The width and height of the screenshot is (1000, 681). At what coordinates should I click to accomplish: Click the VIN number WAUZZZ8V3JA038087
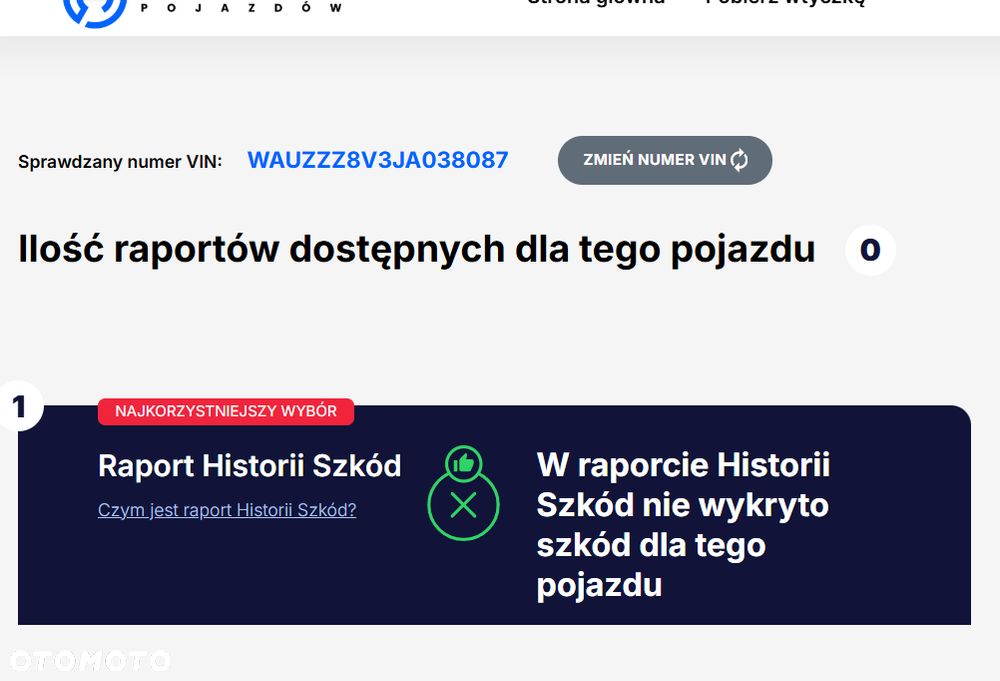[x=378, y=160]
